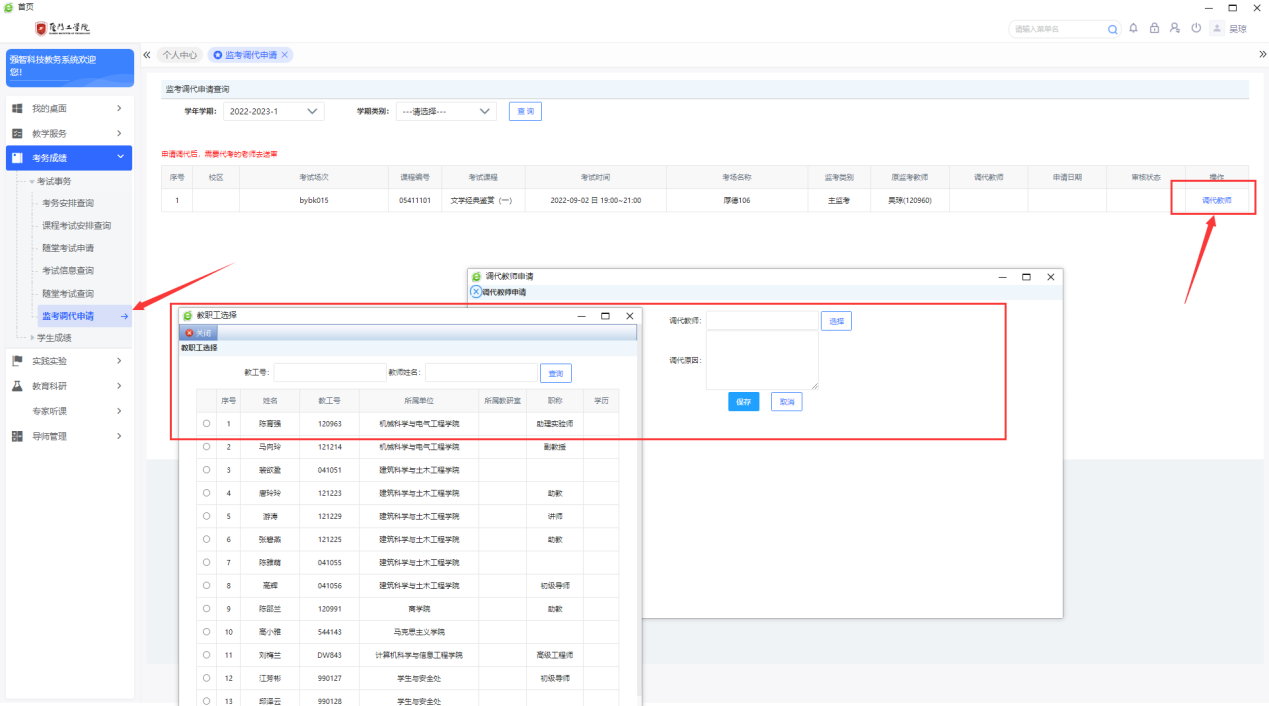Close the 监考调代申请 tab with its X

(x=285, y=55)
